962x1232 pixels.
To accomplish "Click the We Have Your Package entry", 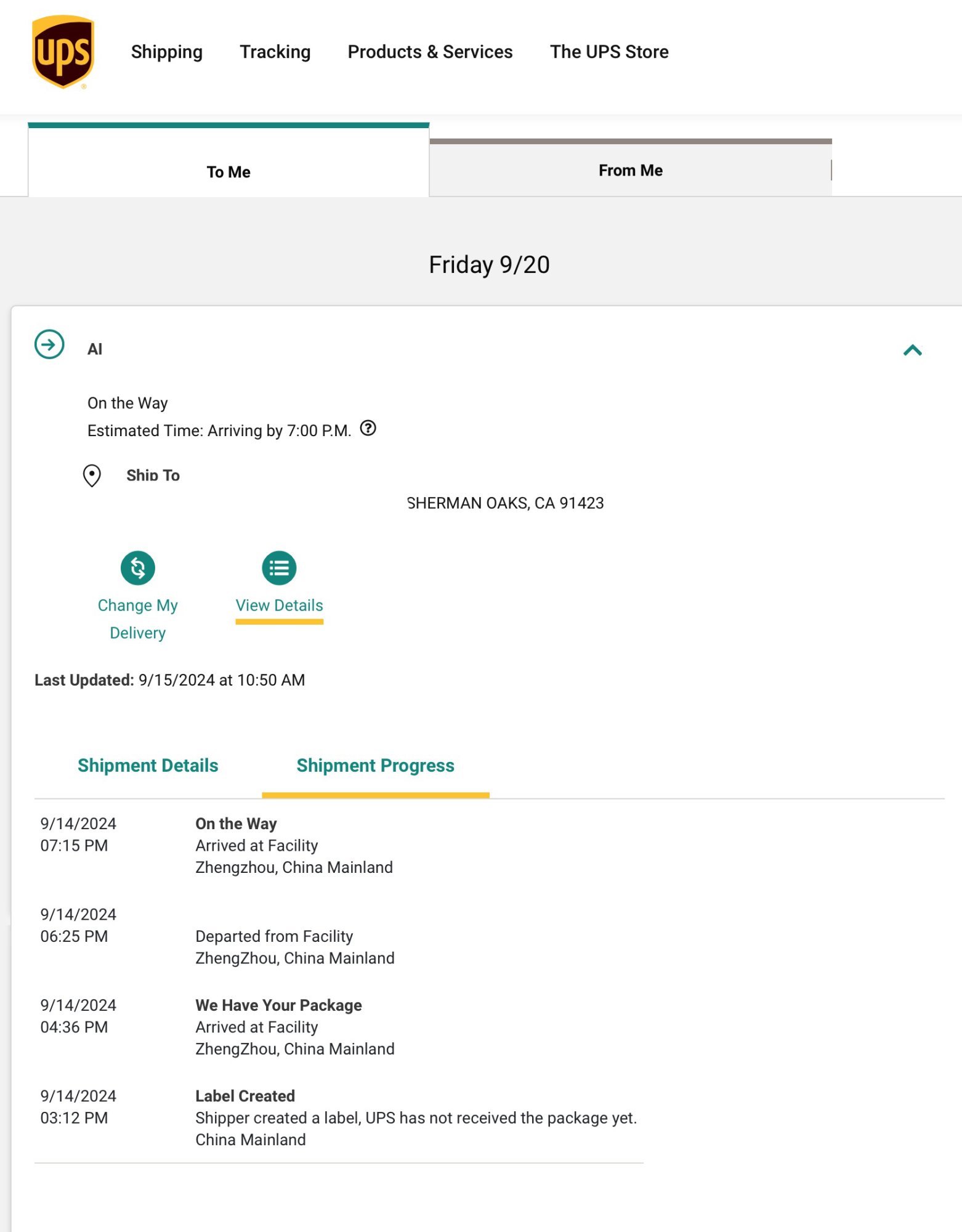I will tap(278, 1005).
